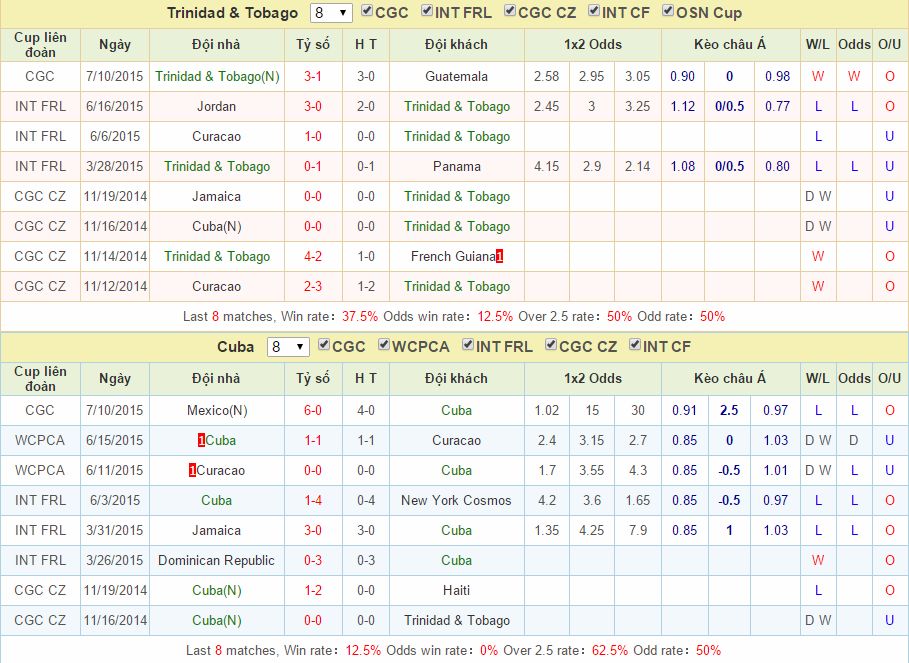Select the date 7/10/2015 in Trinidad table

coord(114,76)
